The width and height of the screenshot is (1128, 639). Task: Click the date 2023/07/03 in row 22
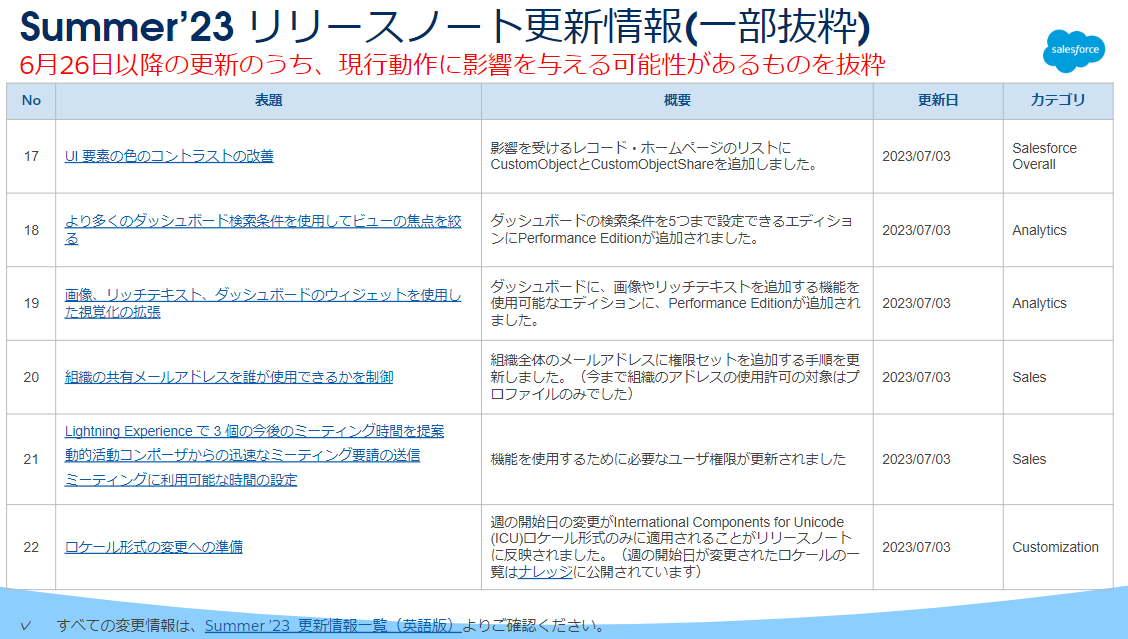pos(916,547)
